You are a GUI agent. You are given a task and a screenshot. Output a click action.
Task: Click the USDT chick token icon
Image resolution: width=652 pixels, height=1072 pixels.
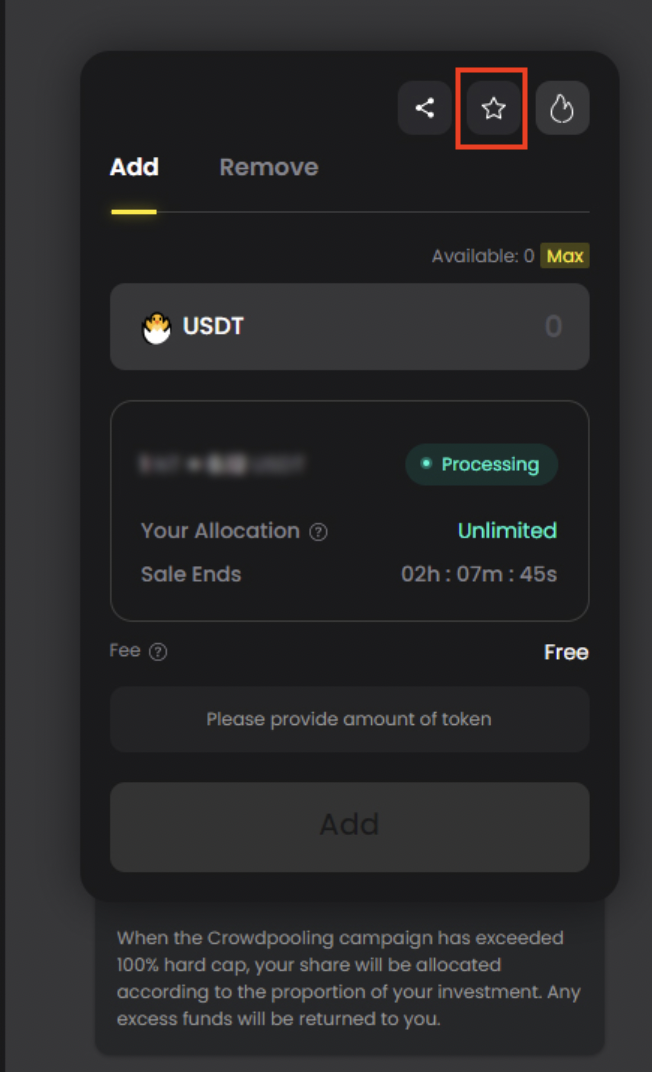(157, 327)
